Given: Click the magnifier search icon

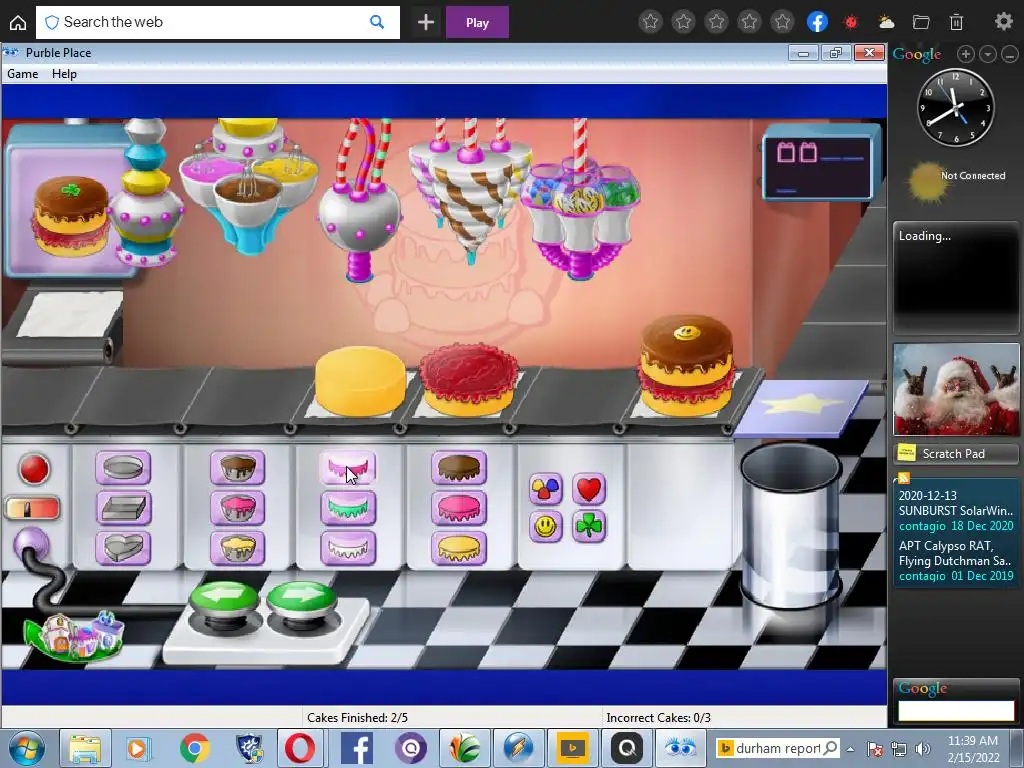Looking at the screenshot, I should point(377,22).
